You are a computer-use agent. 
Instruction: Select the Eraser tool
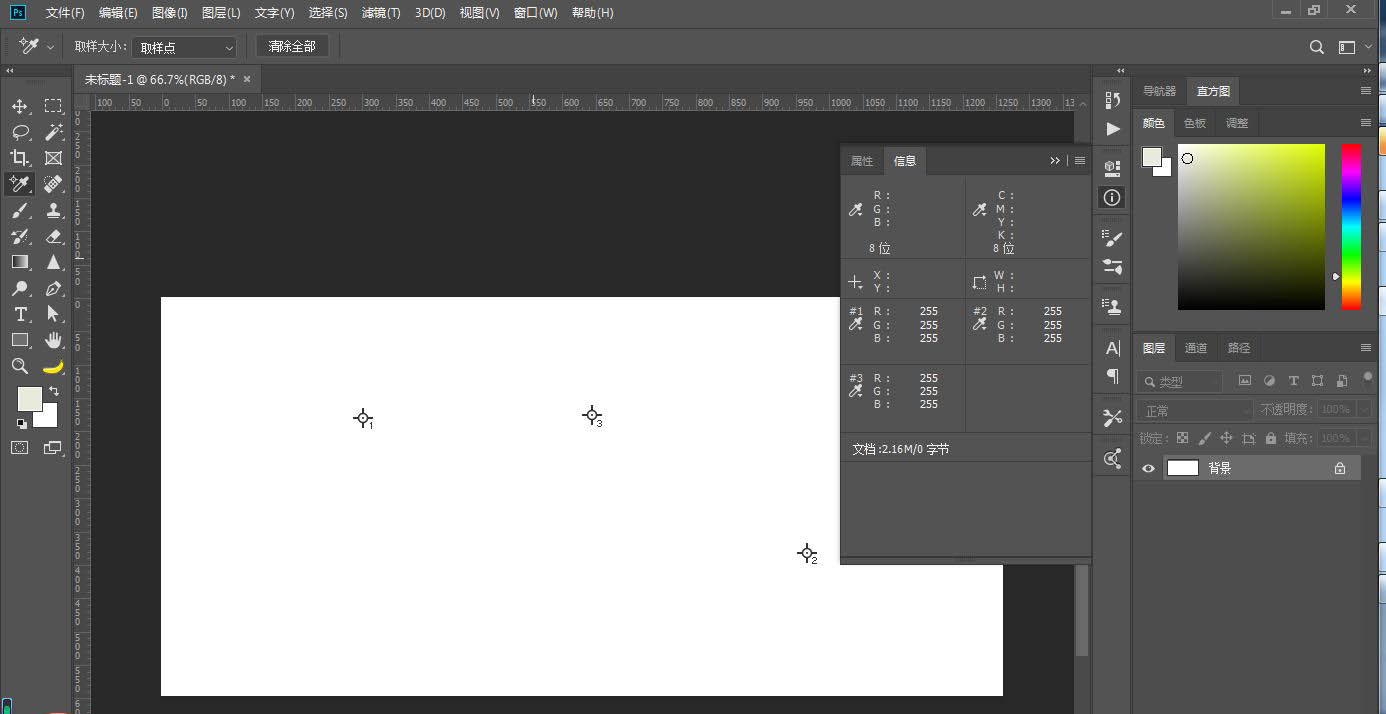53,236
